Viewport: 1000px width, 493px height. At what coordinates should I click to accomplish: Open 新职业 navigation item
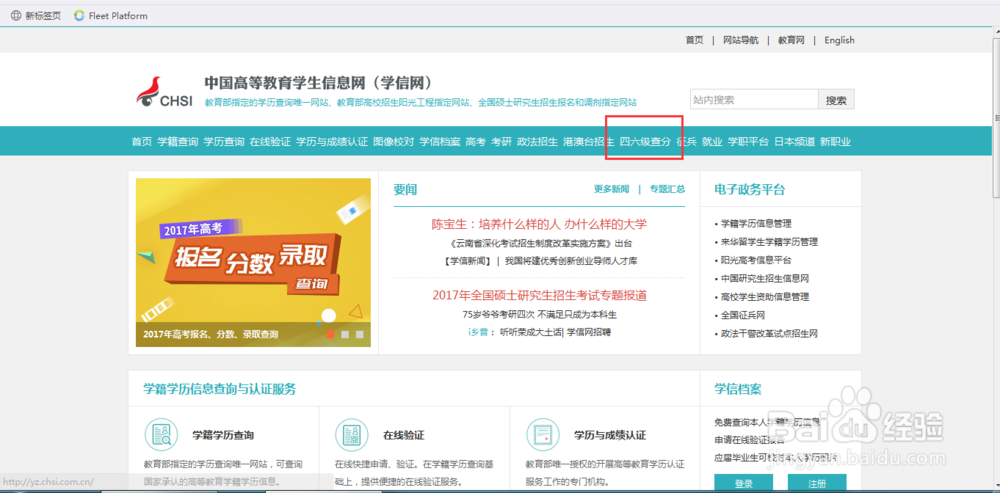[835, 142]
